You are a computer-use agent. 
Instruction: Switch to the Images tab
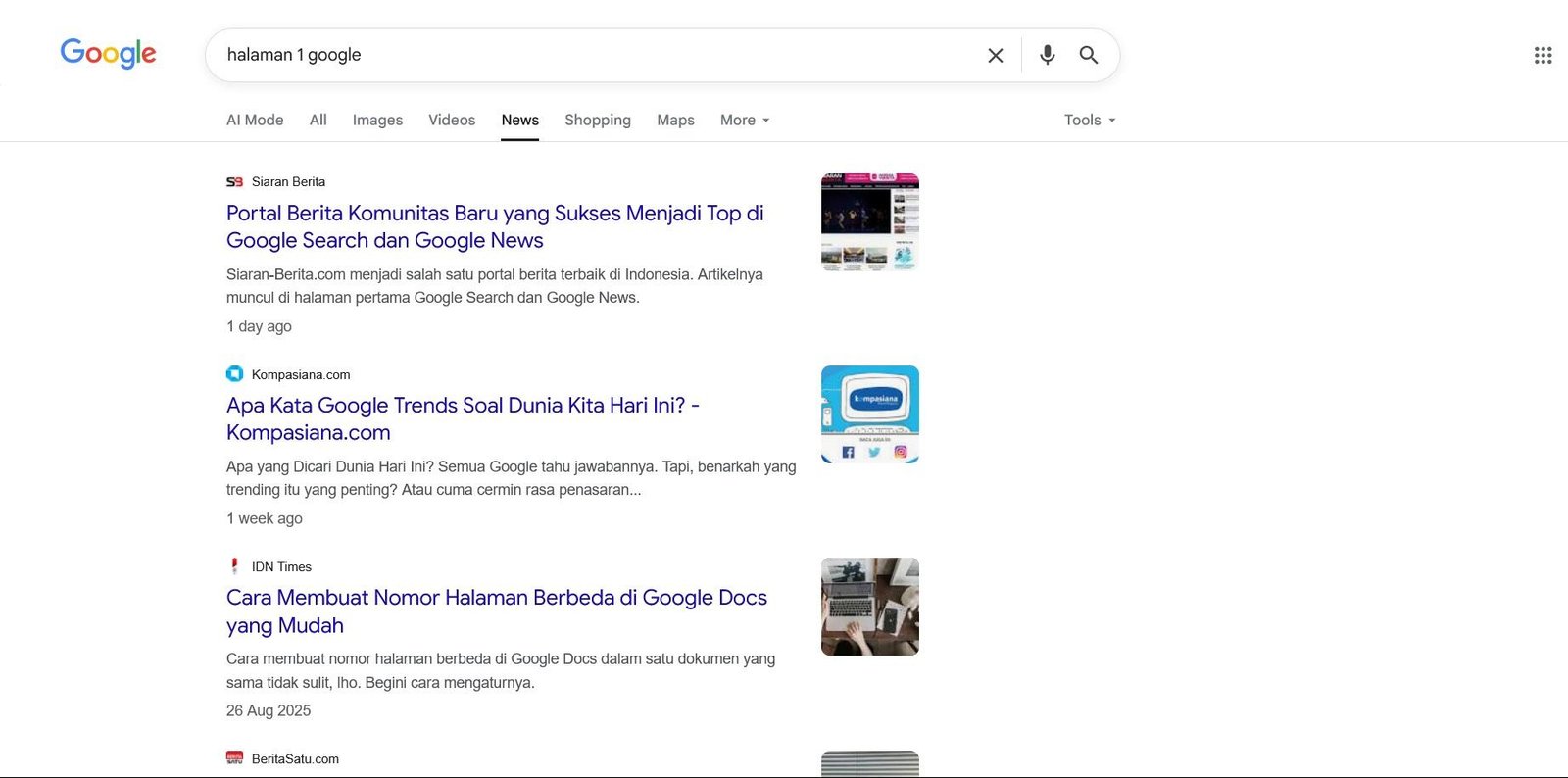click(x=377, y=120)
